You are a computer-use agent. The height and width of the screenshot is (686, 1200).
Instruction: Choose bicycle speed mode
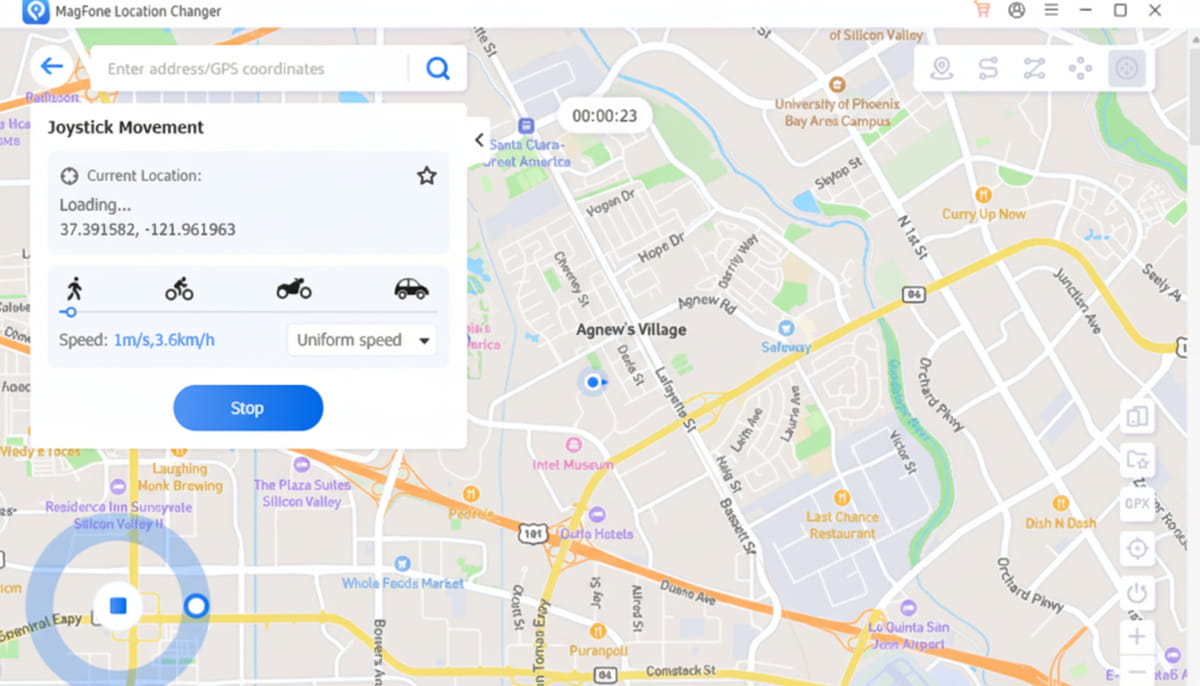(179, 290)
